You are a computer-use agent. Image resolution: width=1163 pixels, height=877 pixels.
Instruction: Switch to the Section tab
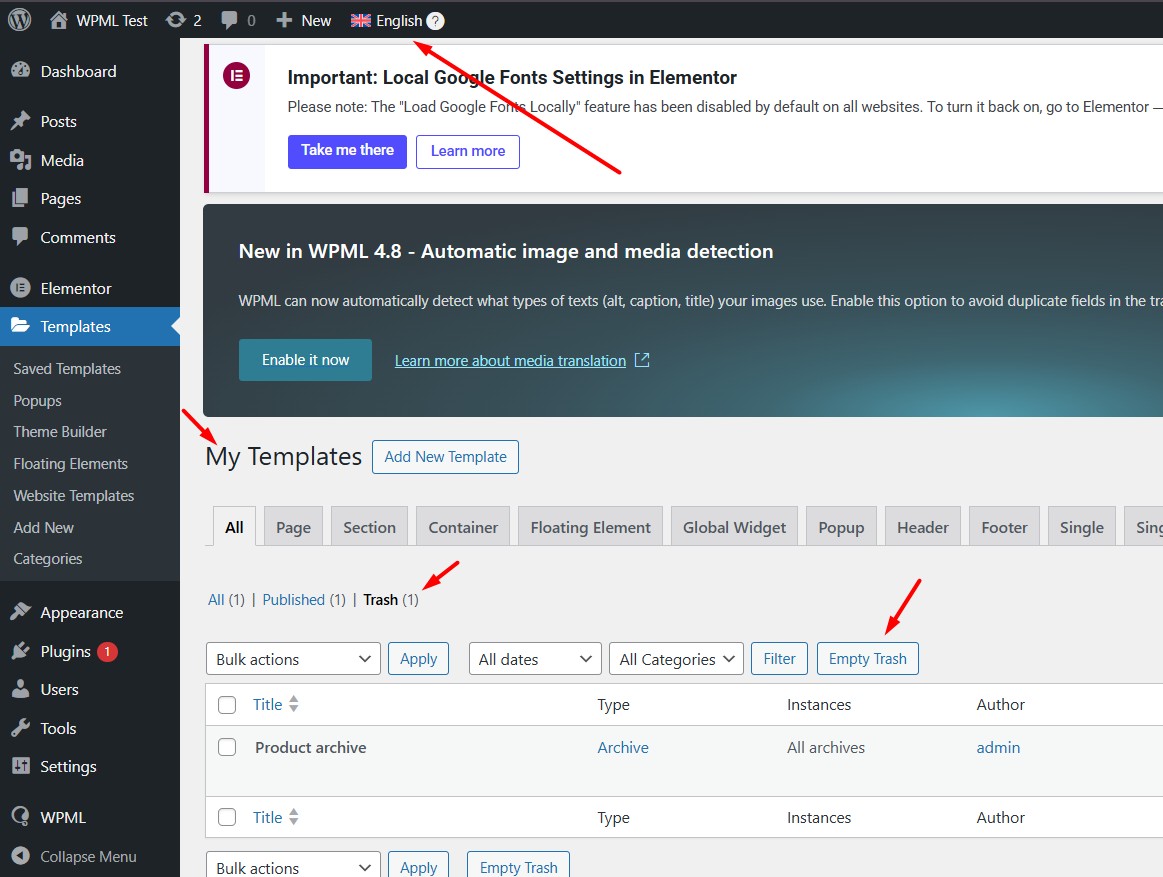point(369,527)
